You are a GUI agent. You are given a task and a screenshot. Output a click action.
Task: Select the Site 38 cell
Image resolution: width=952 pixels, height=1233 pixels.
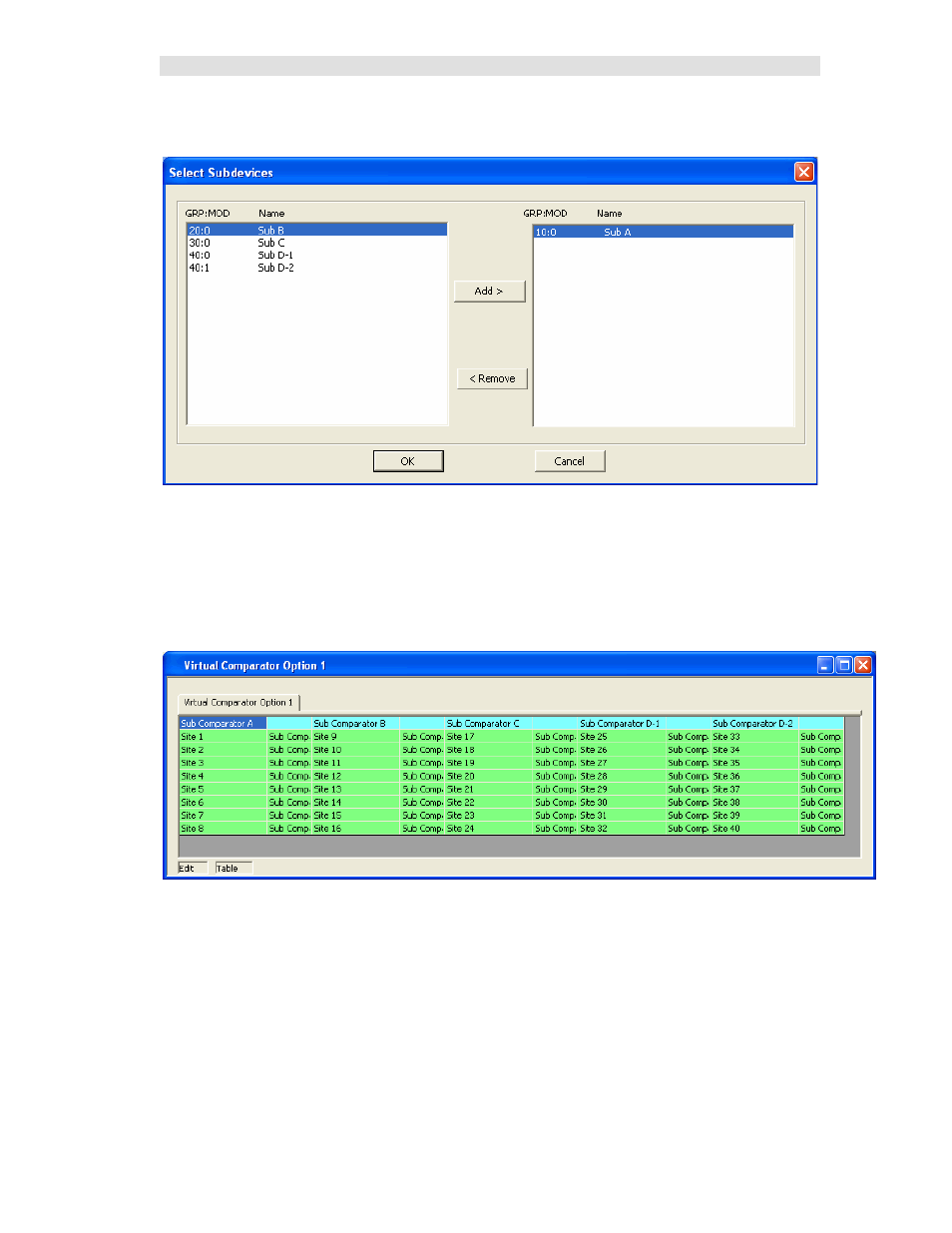(x=754, y=802)
